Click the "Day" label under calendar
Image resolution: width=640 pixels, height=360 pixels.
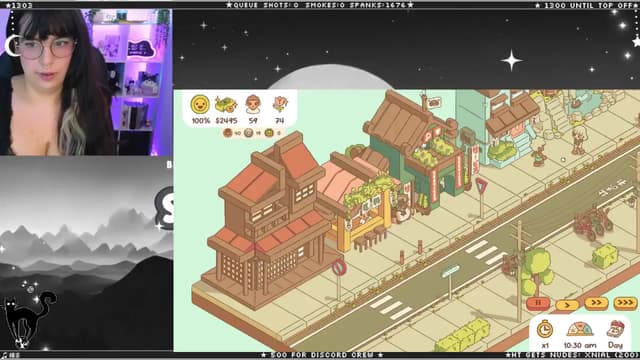click(616, 345)
